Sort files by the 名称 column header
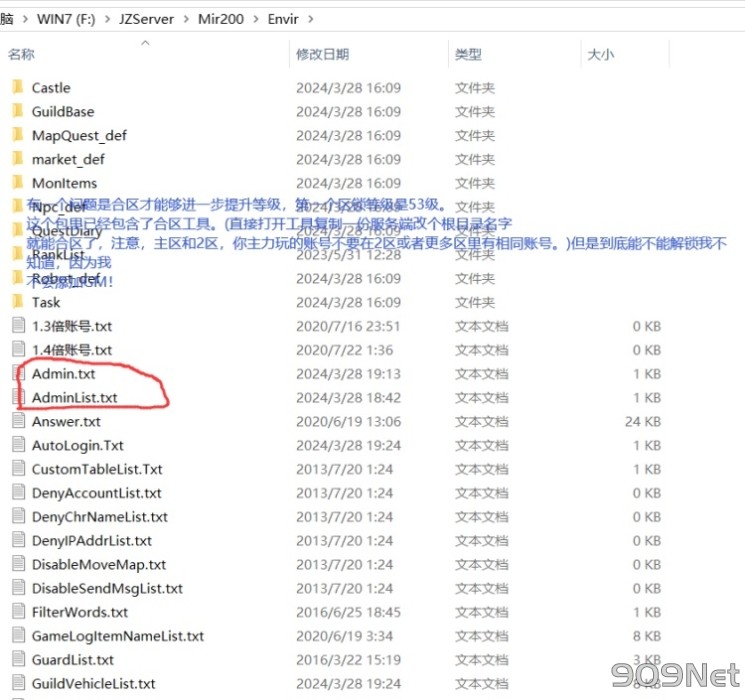 (22, 55)
